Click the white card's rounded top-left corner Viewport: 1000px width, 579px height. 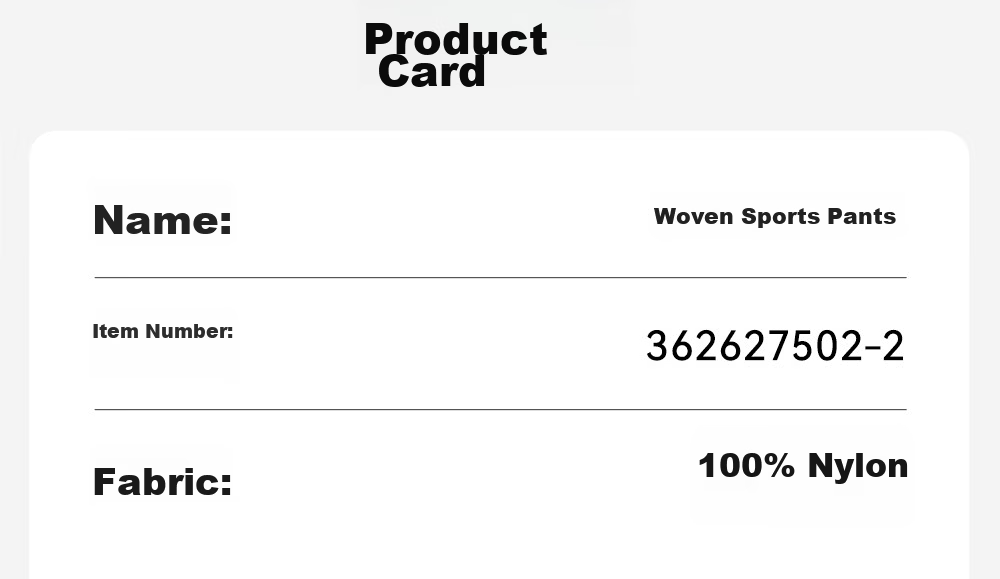pyautogui.click(x=40, y=142)
